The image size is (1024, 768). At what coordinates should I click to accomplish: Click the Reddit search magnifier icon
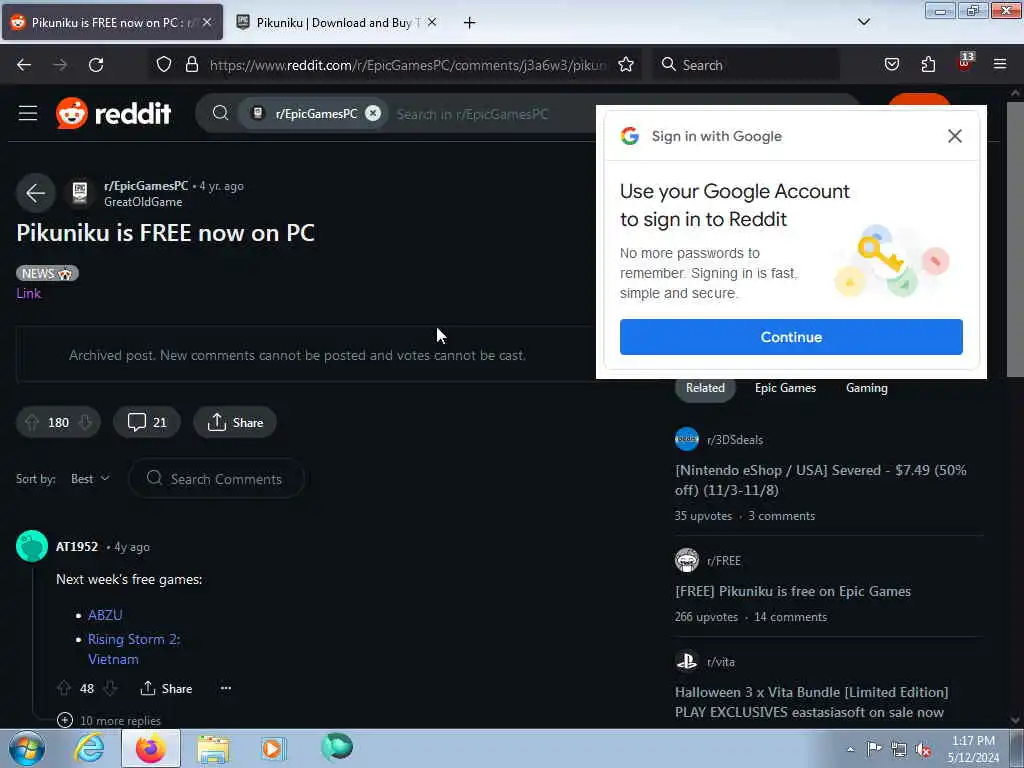pos(221,113)
